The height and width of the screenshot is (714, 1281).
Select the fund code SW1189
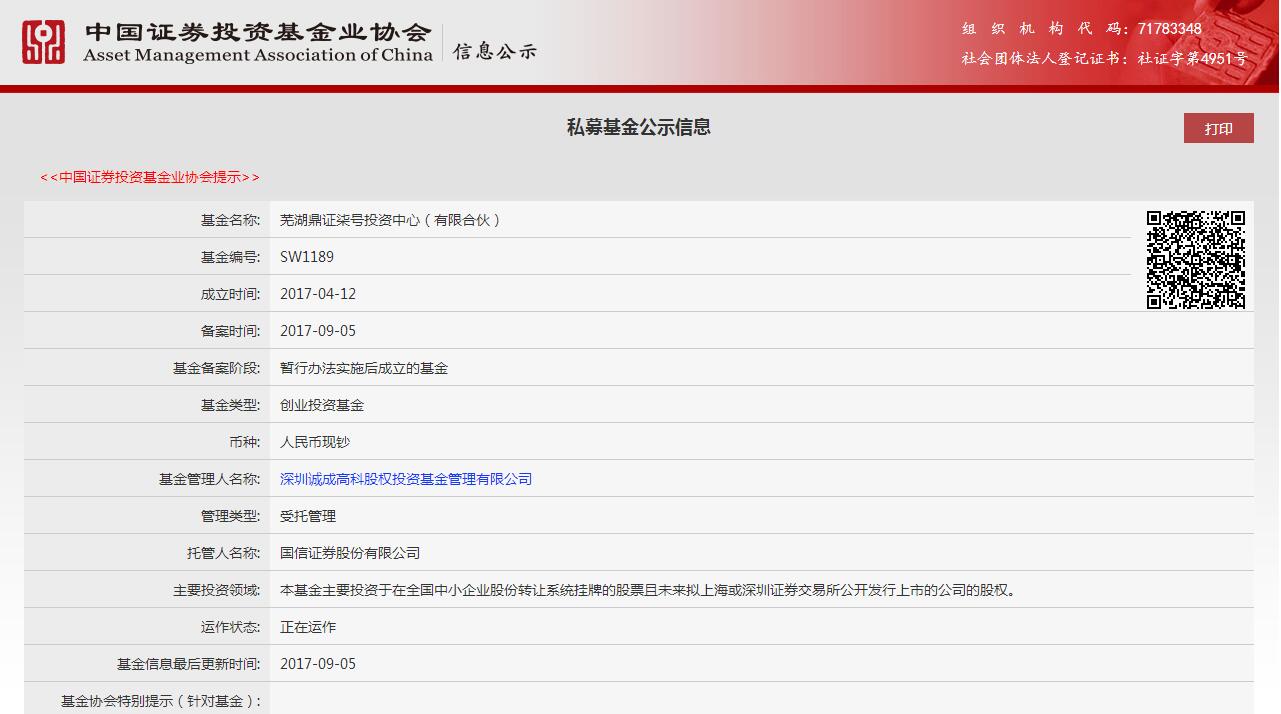point(307,257)
